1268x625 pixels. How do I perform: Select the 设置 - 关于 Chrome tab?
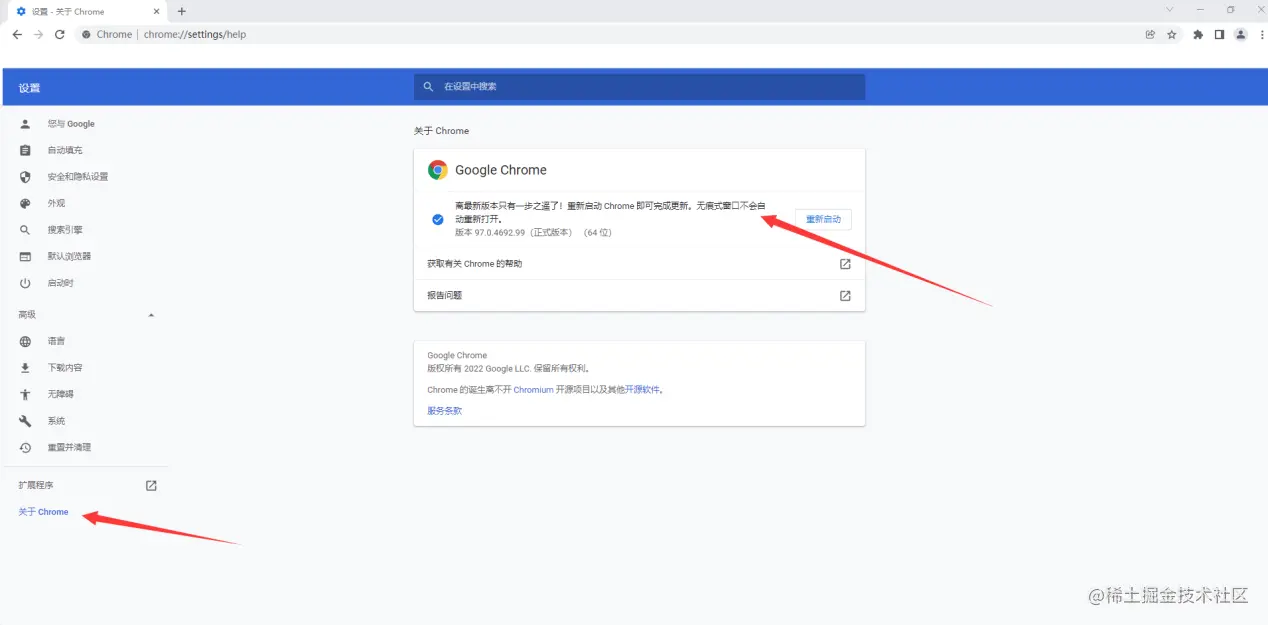coord(88,11)
